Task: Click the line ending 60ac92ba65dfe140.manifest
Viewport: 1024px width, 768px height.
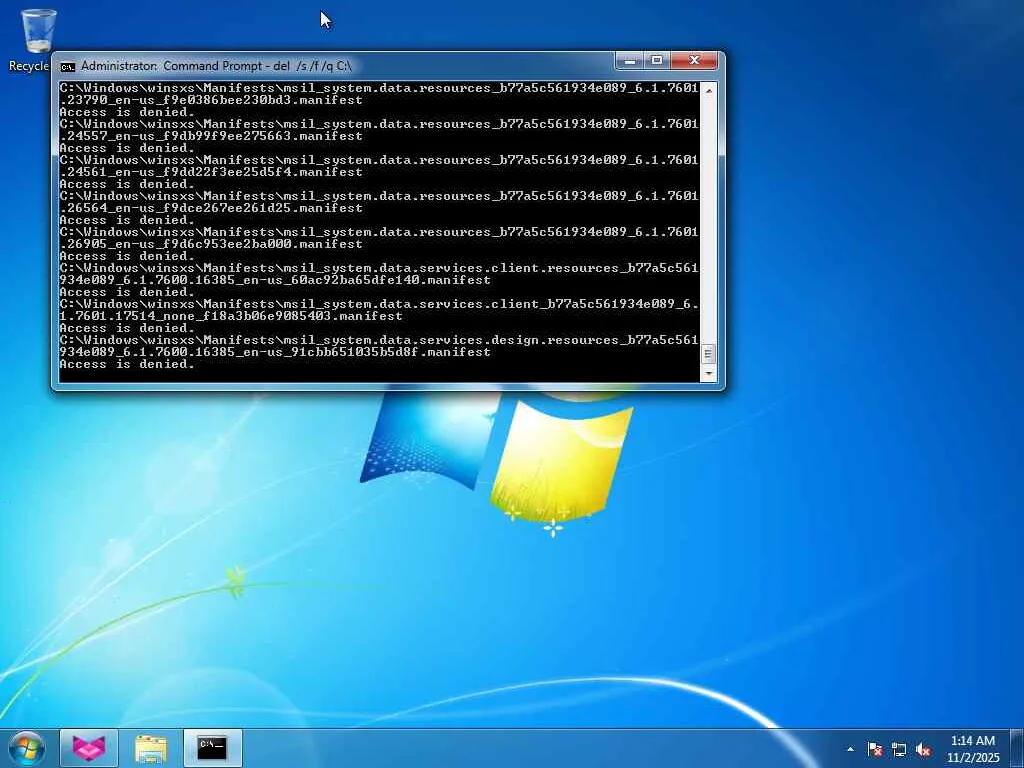Action: pos(275,280)
